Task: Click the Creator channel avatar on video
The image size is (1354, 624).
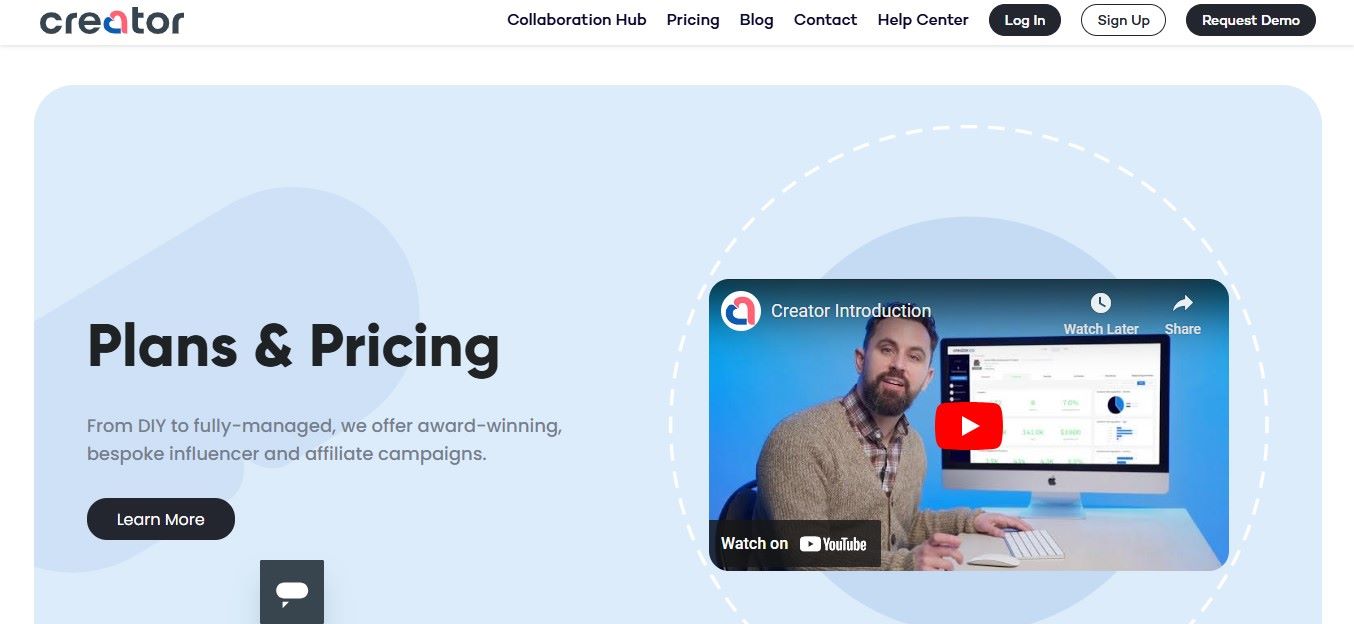Action: tap(741, 311)
